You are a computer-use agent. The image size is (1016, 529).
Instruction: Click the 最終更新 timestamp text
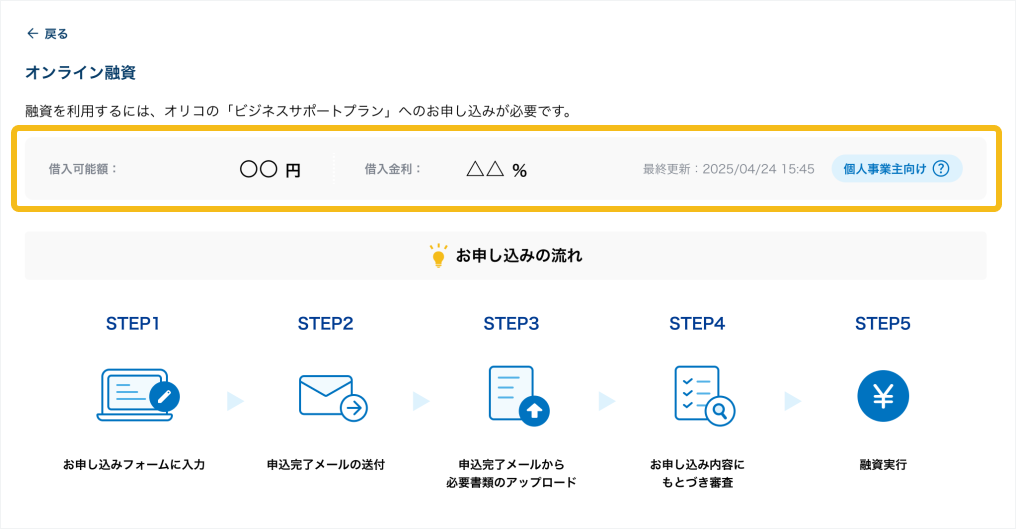click(728, 169)
